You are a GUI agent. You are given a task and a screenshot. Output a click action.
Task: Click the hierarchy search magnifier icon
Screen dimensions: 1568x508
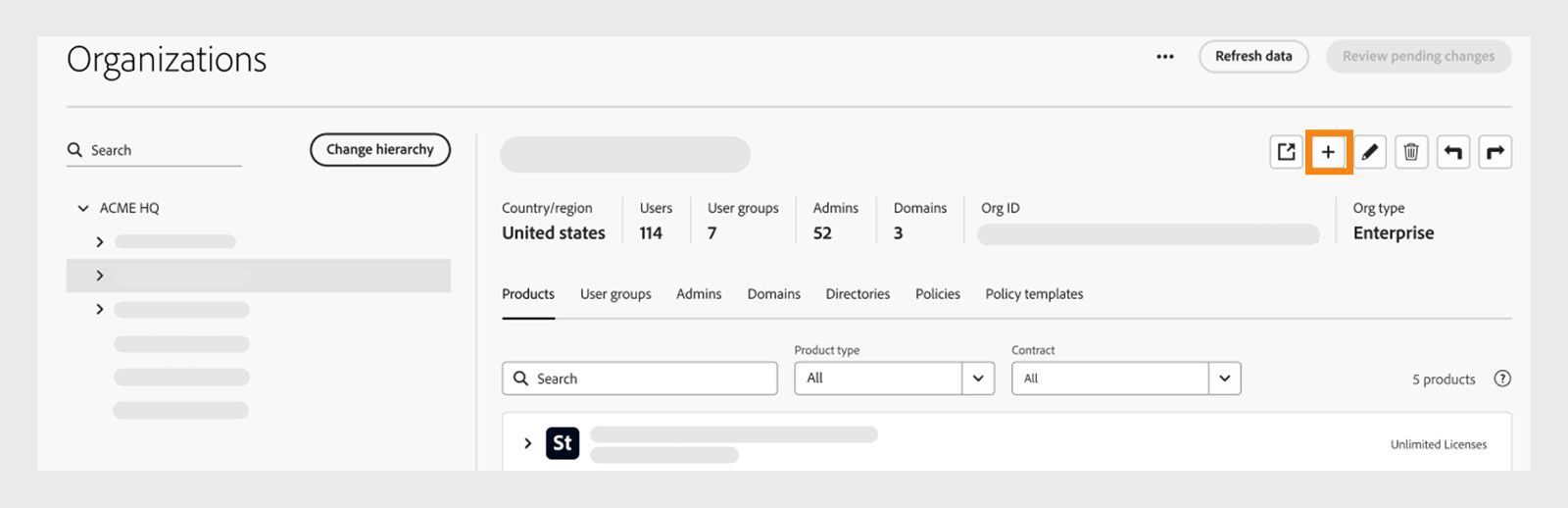tap(74, 150)
